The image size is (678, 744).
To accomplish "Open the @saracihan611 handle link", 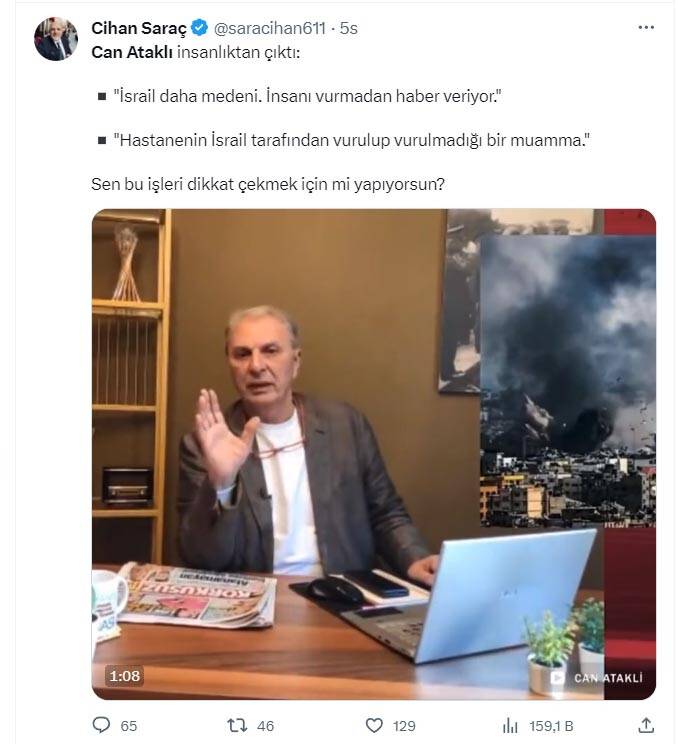I will [269, 28].
